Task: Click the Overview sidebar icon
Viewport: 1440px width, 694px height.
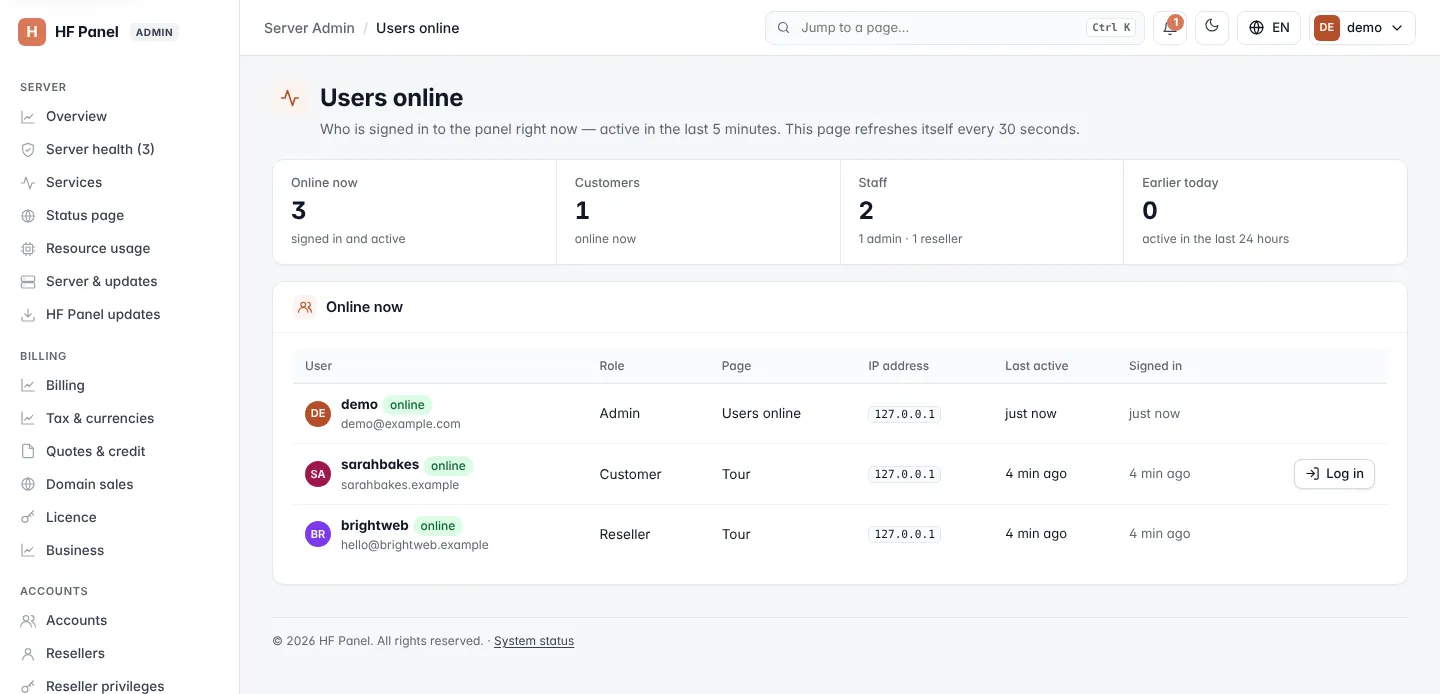Action: pos(28,117)
